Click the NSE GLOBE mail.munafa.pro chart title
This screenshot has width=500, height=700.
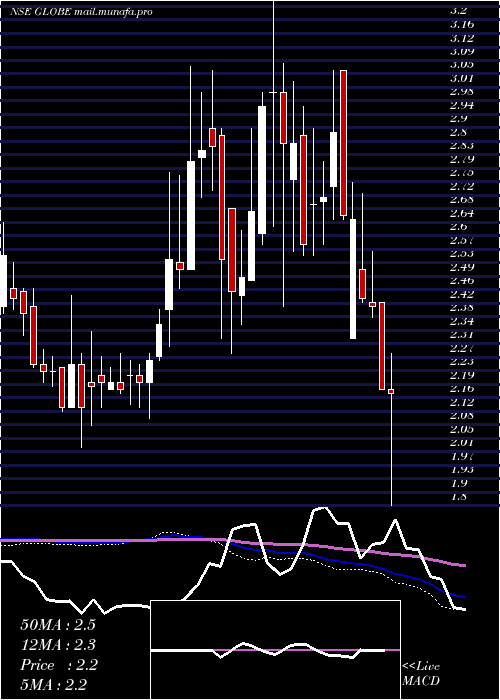tap(81, 12)
